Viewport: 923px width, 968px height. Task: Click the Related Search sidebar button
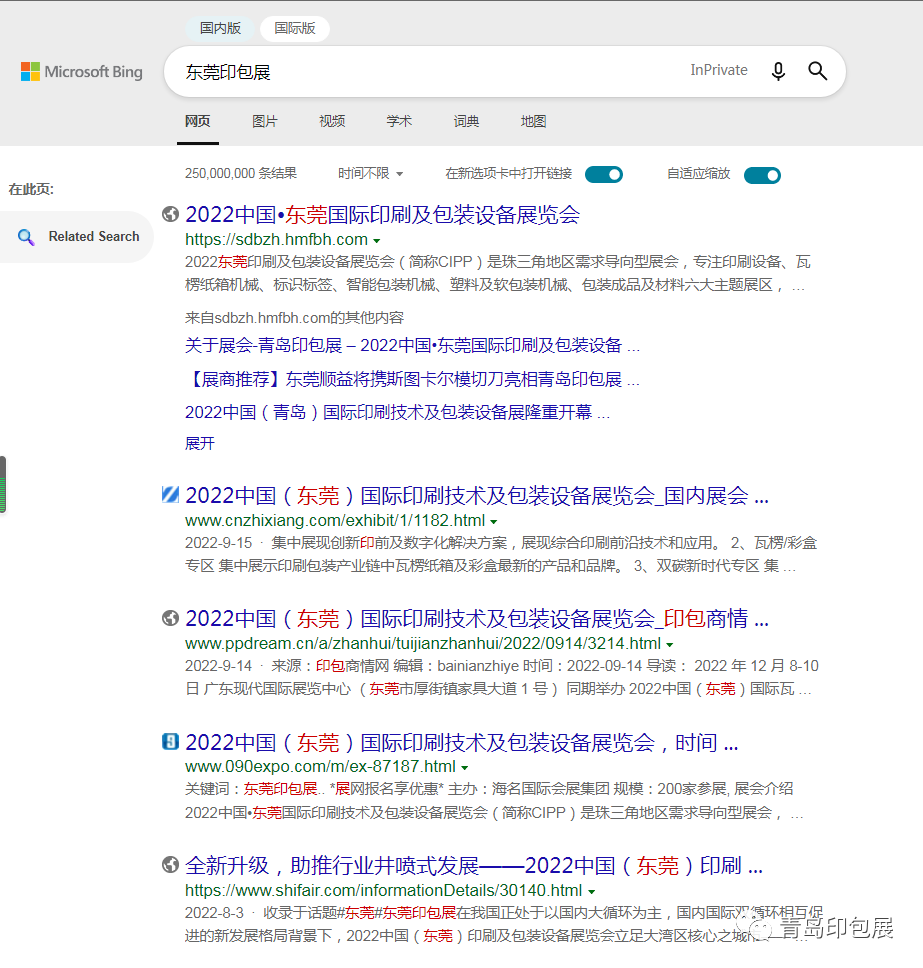coord(77,237)
